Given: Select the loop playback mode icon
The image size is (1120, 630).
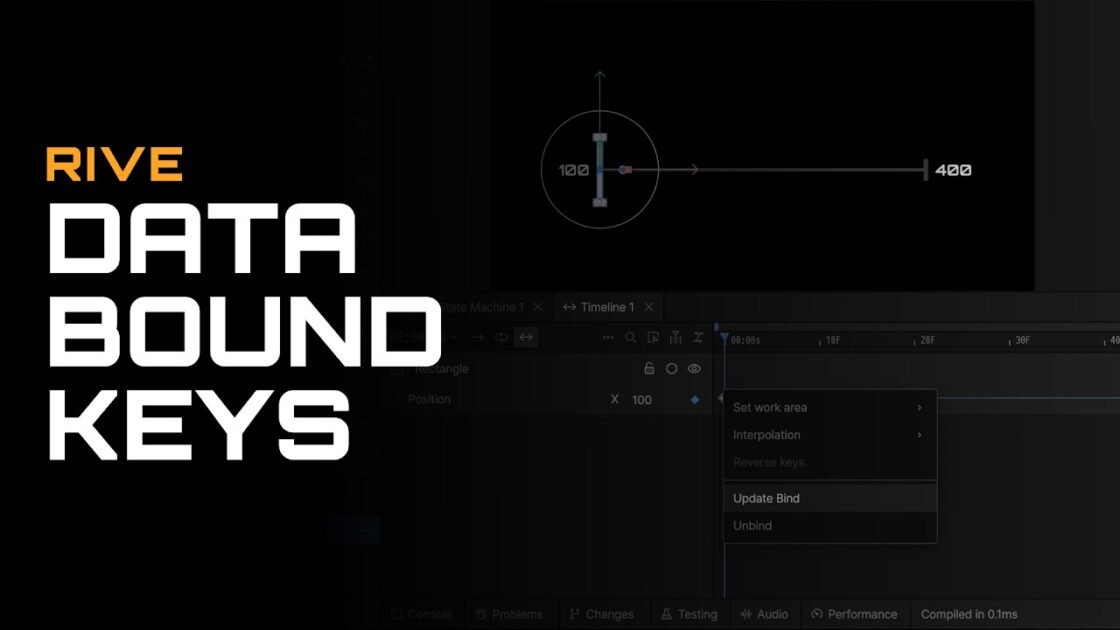Looking at the screenshot, I should click(x=501, y=337).
